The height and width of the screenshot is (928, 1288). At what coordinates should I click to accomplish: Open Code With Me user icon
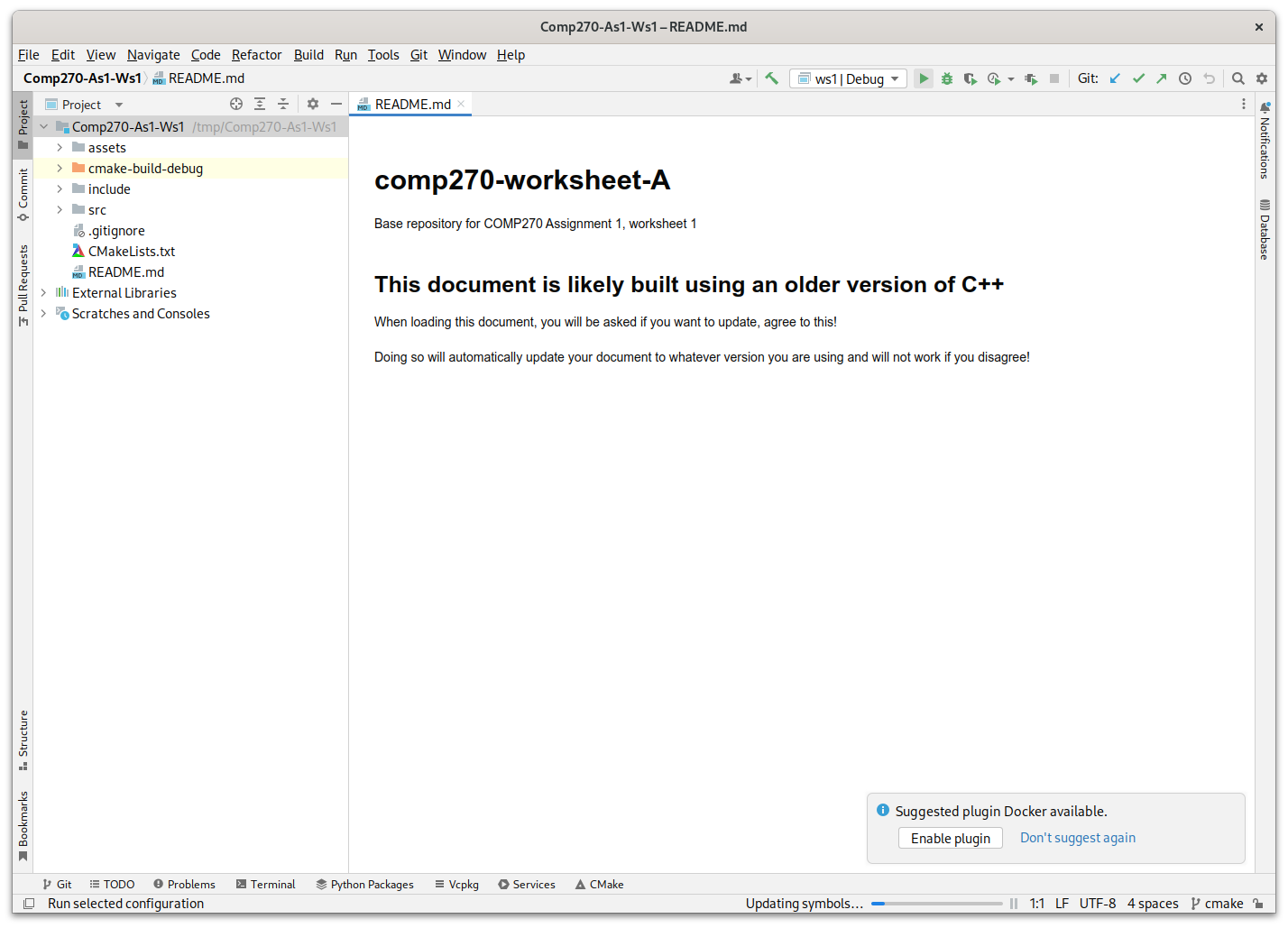(x=741, y=78)
